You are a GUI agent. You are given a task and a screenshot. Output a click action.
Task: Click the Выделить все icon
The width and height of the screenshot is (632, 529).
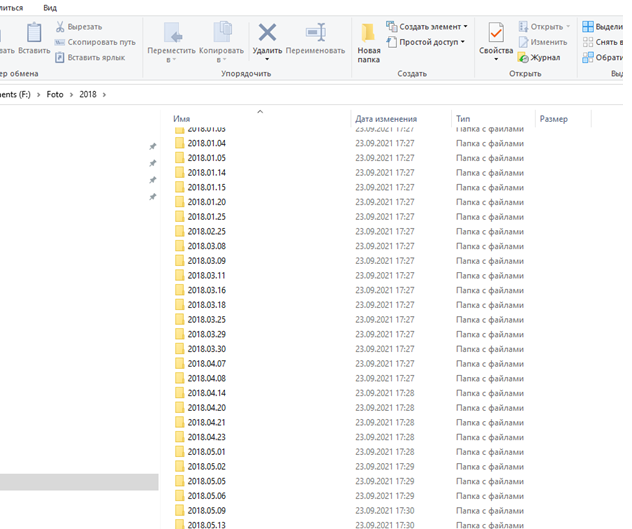tap(588, 27)
